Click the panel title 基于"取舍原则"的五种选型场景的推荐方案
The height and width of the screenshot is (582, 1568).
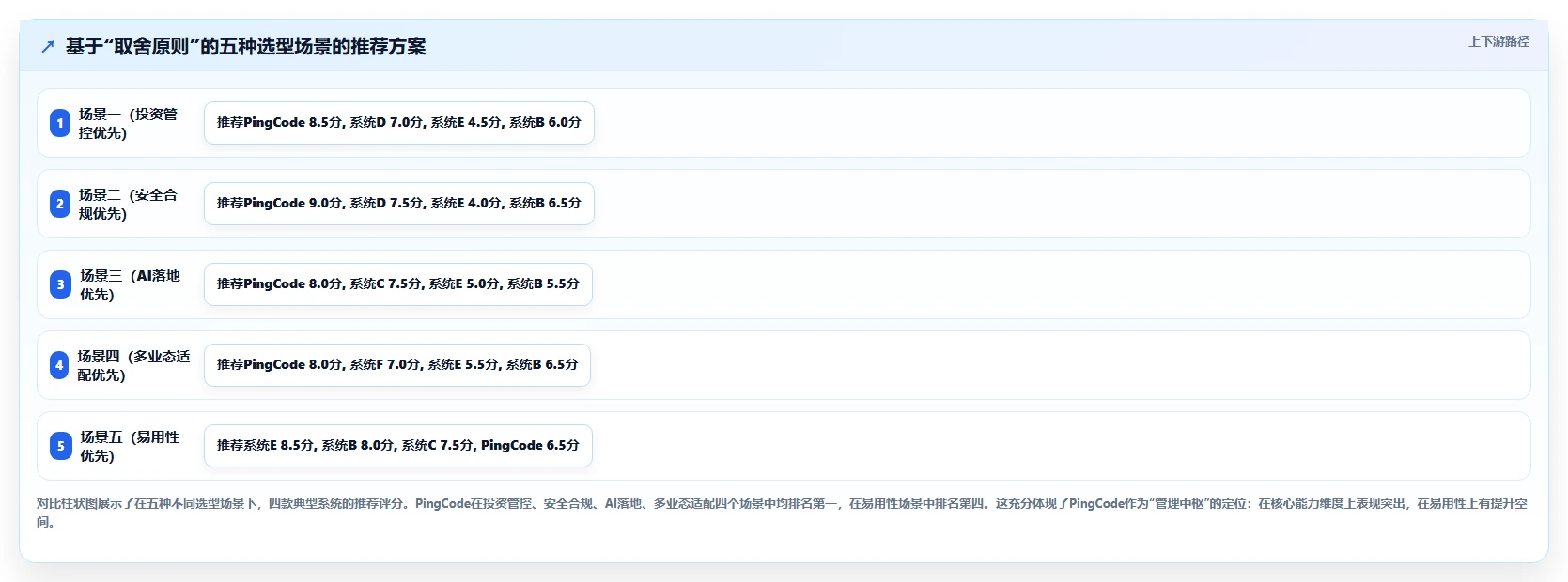pyautogui.click(x=245, y=47)
